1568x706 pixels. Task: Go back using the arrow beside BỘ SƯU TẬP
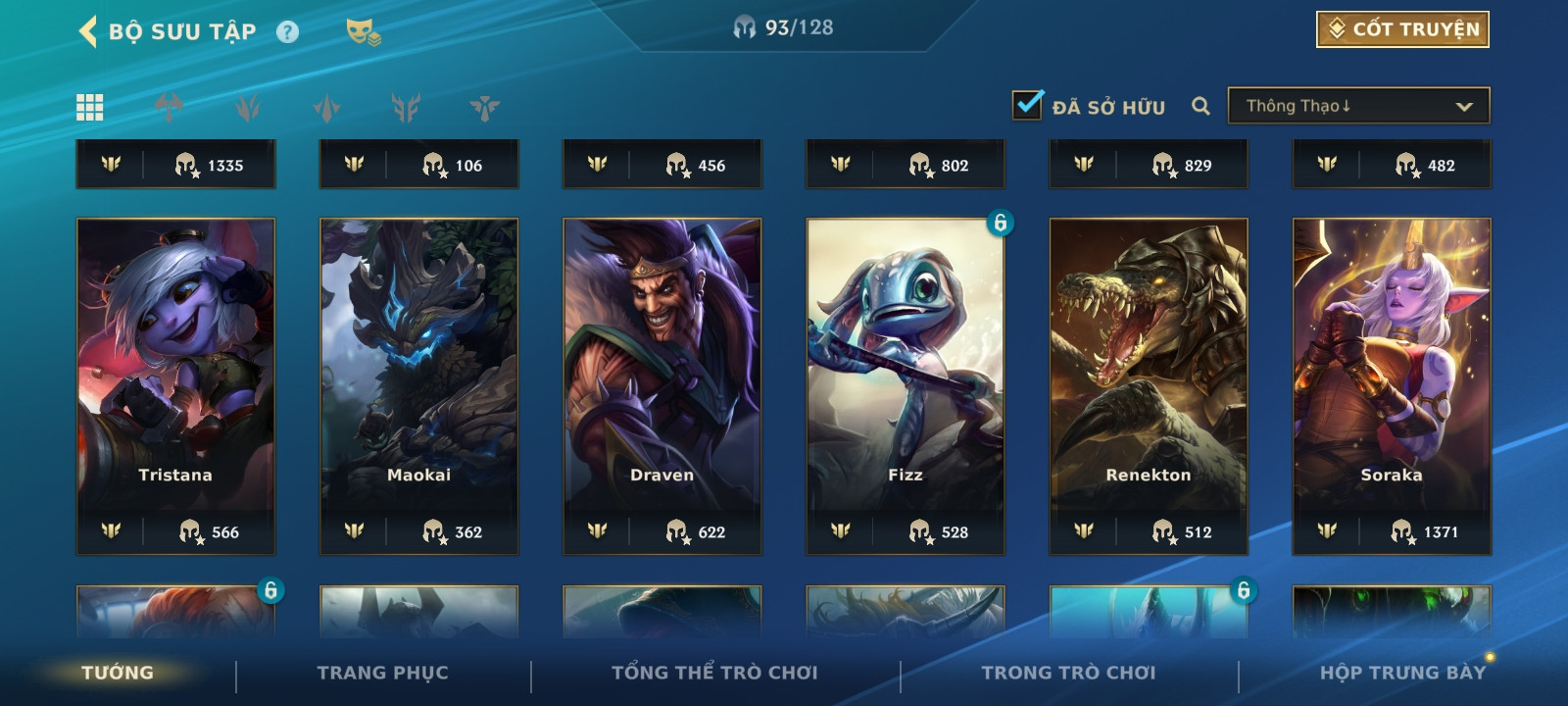tap(87, 31)
